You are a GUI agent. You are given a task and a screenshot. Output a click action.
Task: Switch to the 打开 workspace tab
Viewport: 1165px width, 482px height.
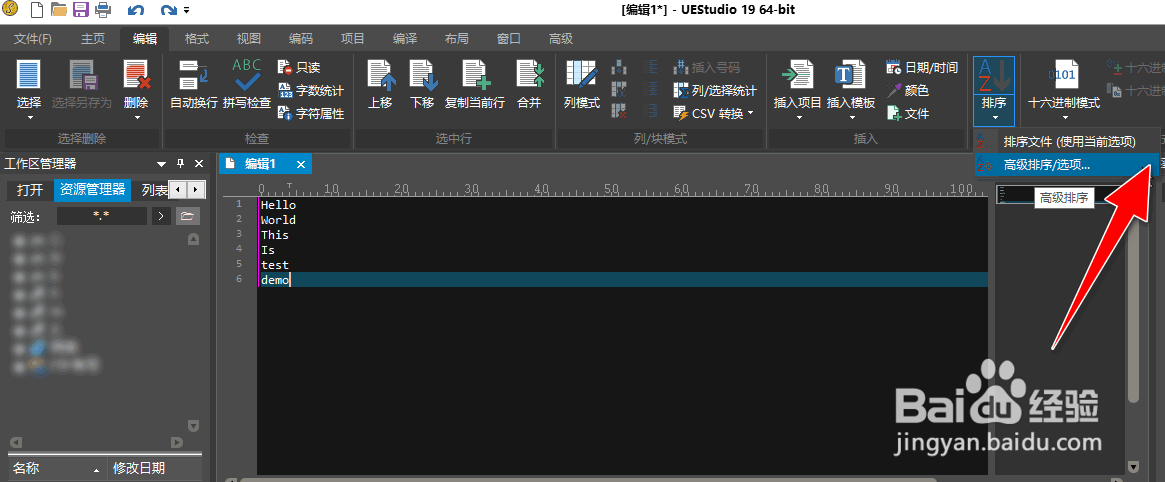pyautogui.click(x=30, y=190)
